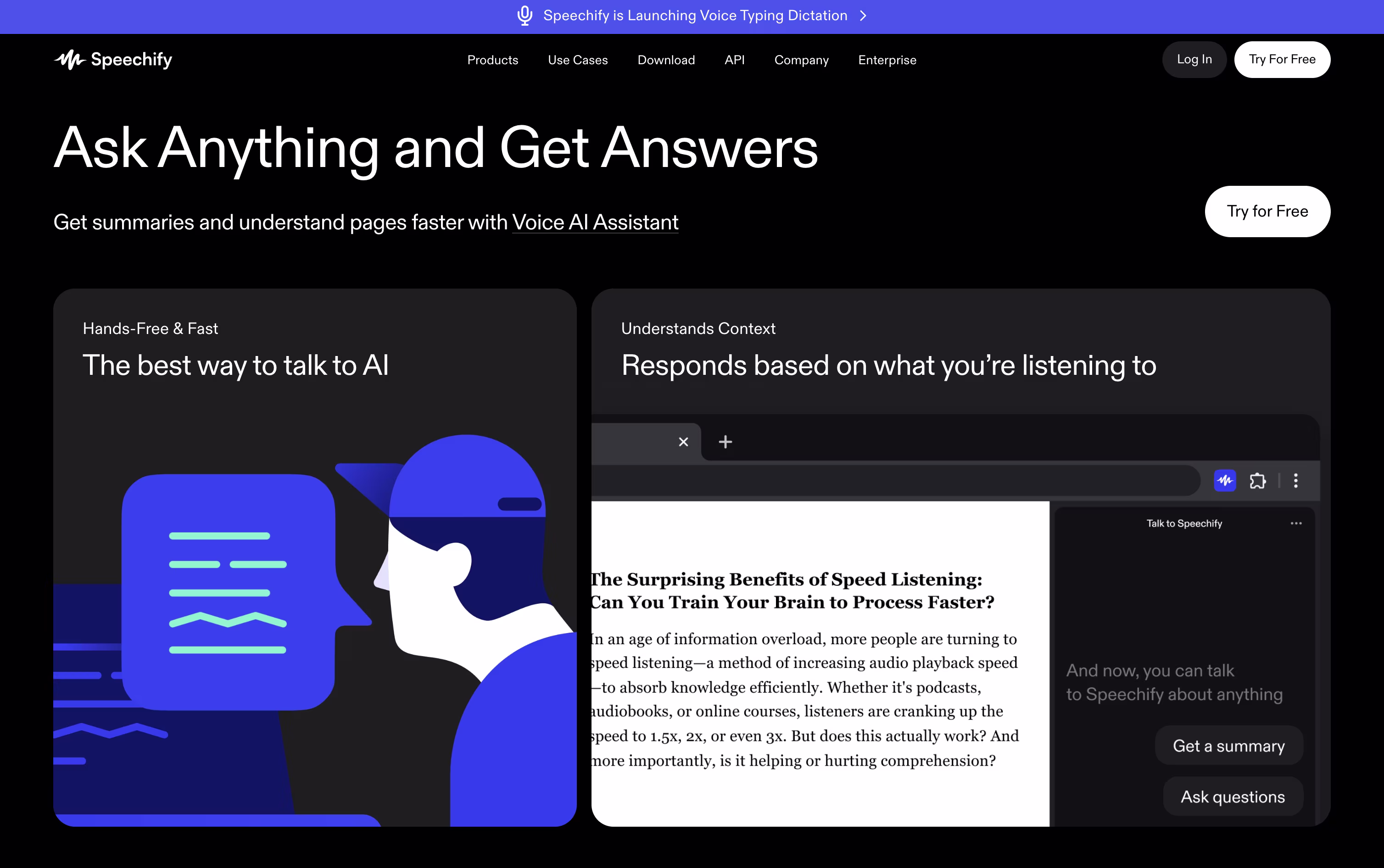Open a new tab with the plus icon
Viewport: 1384px width, 868px height.
[x=725, y=441]
